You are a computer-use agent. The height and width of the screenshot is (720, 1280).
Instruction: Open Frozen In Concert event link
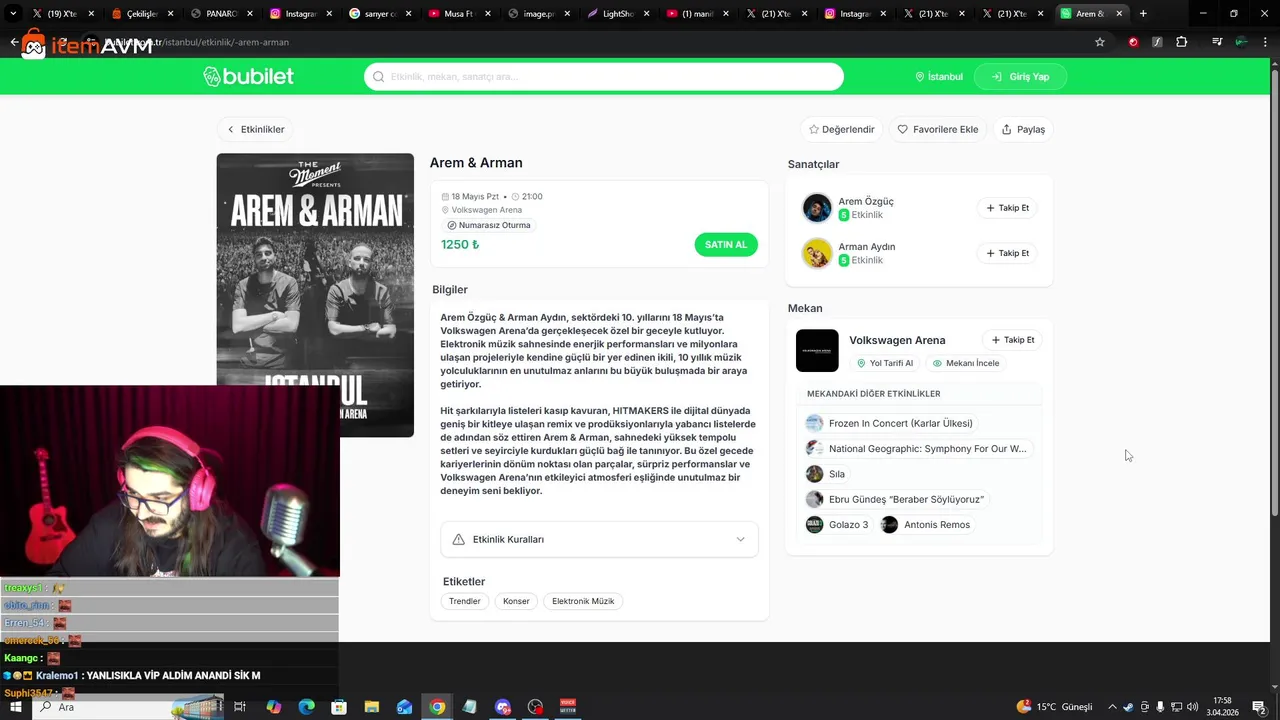(x=889, y=423)
